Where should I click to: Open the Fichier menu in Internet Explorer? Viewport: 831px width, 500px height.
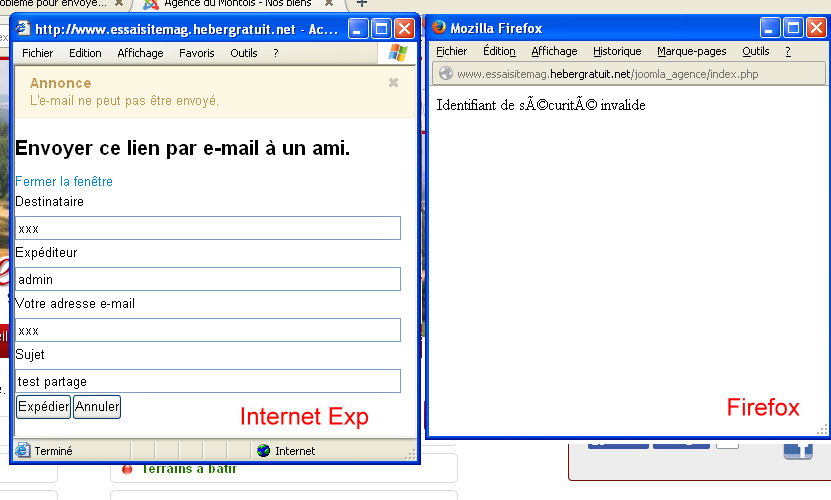[38, 53]
